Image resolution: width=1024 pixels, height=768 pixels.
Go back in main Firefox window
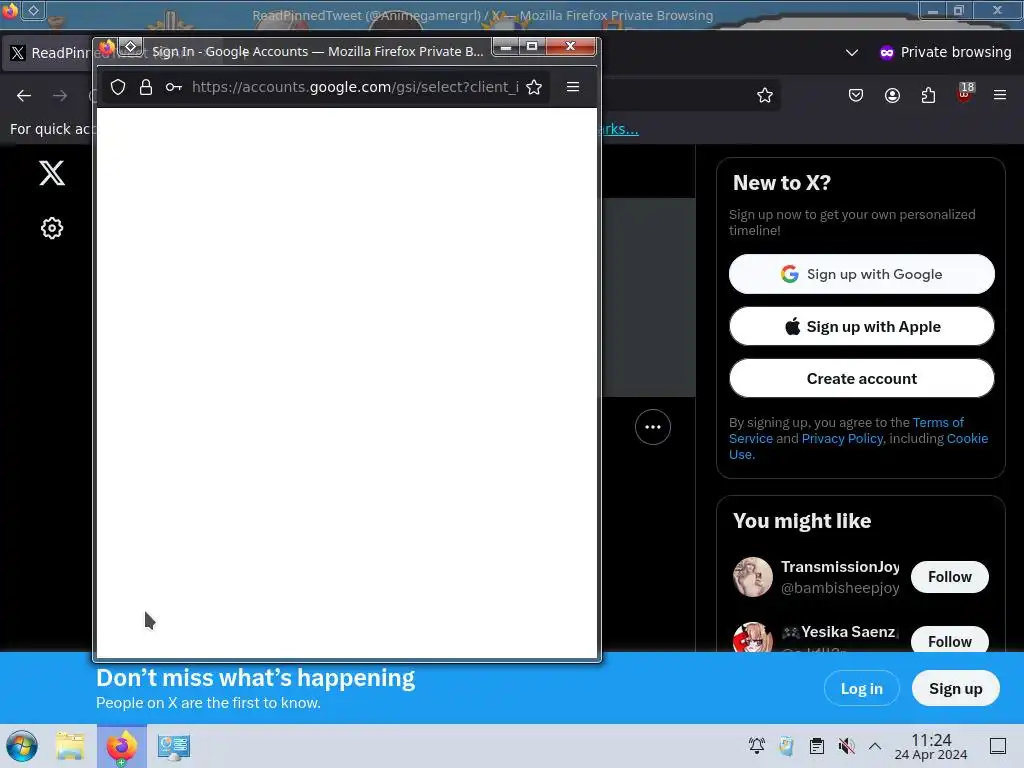point(24,95)
